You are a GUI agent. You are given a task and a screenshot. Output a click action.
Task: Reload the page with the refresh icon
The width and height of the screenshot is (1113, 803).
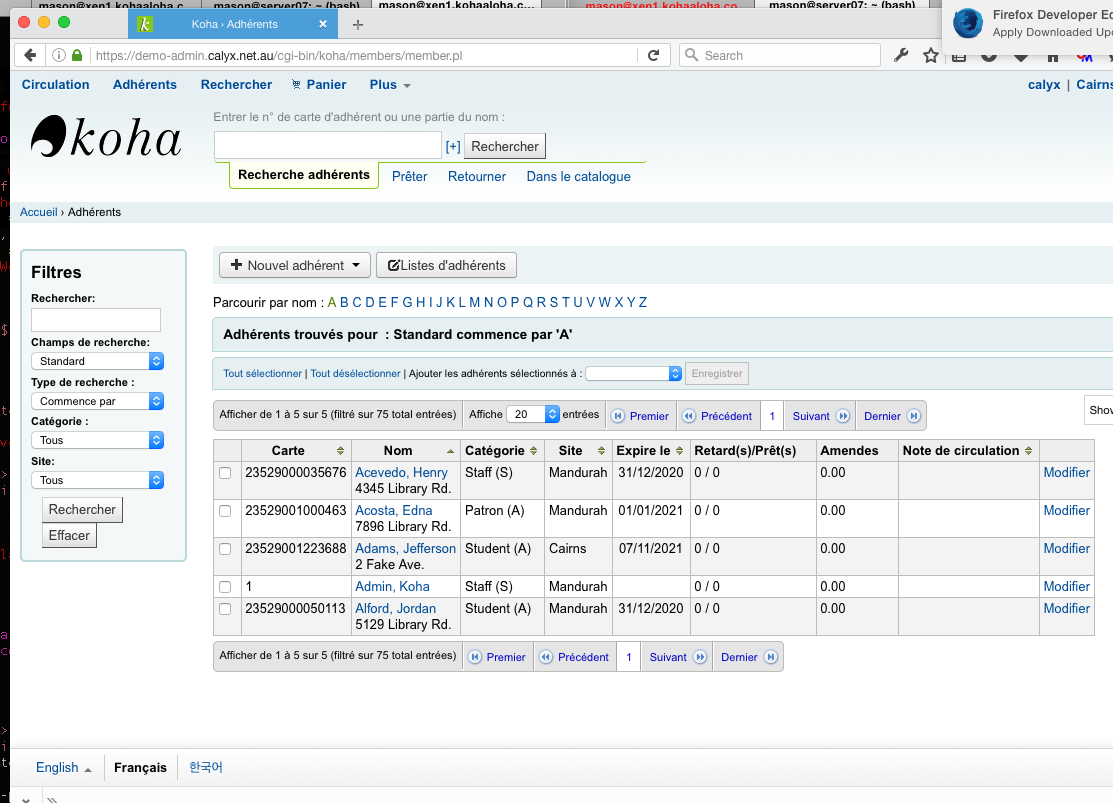point(653,56)
